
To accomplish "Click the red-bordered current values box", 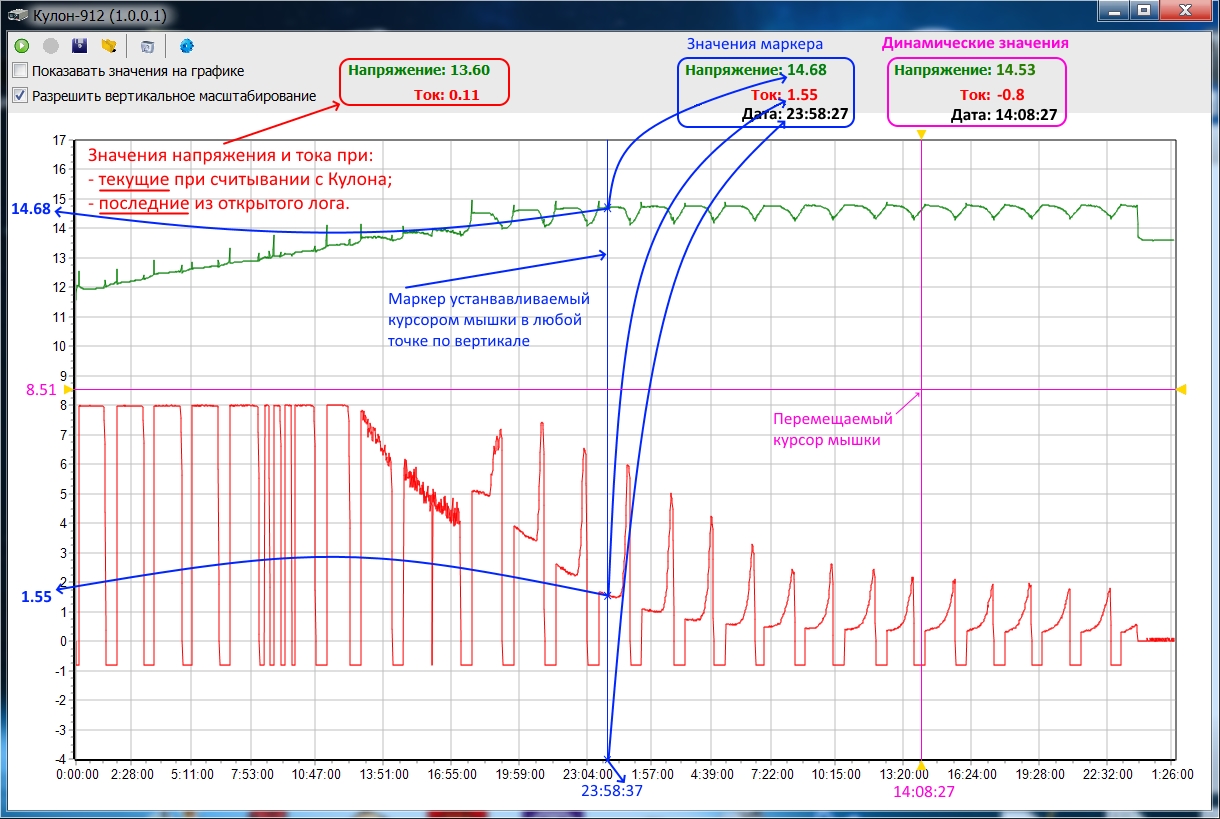I will coord(424,82).
